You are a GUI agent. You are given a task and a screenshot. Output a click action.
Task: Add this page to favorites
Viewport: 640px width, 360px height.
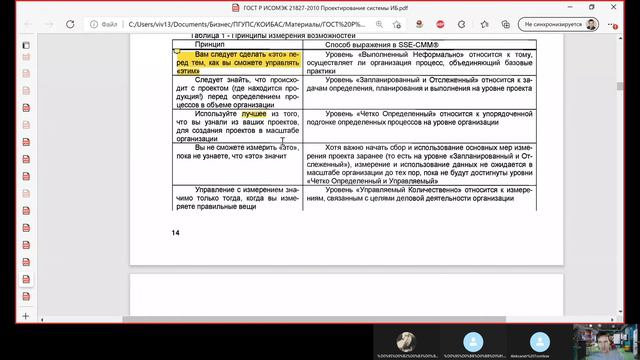(397, 24)
